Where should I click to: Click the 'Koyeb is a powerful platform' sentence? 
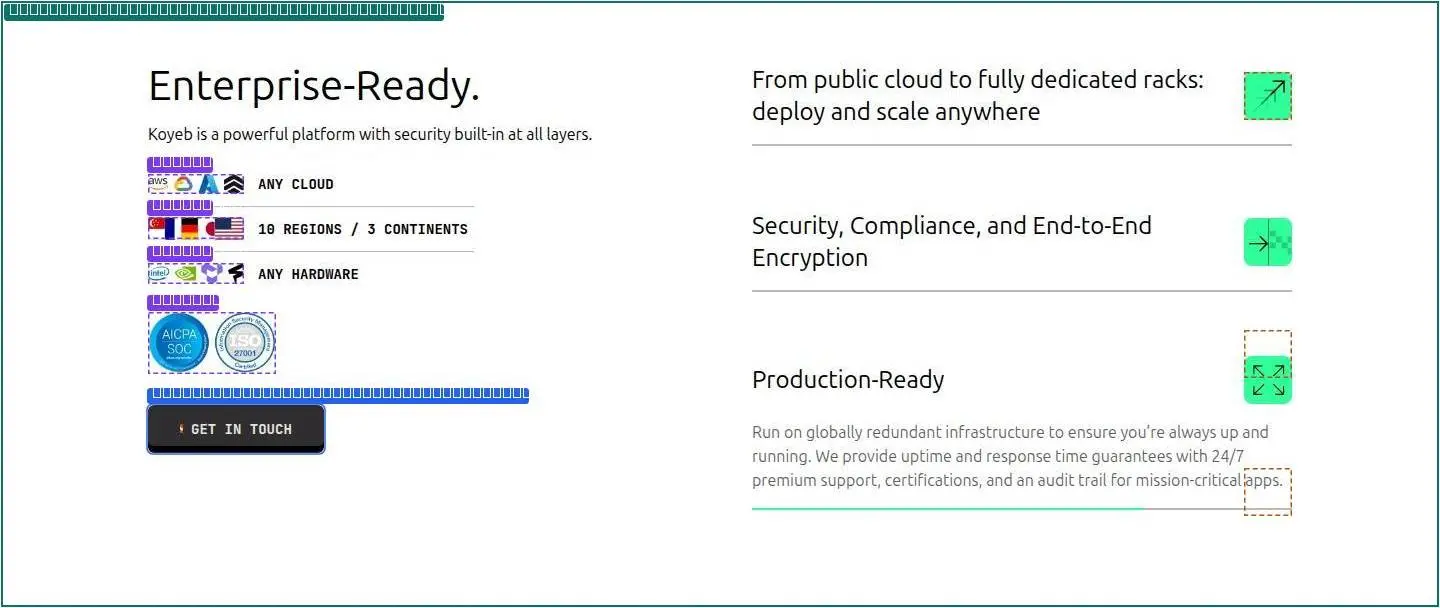[370, 134]
